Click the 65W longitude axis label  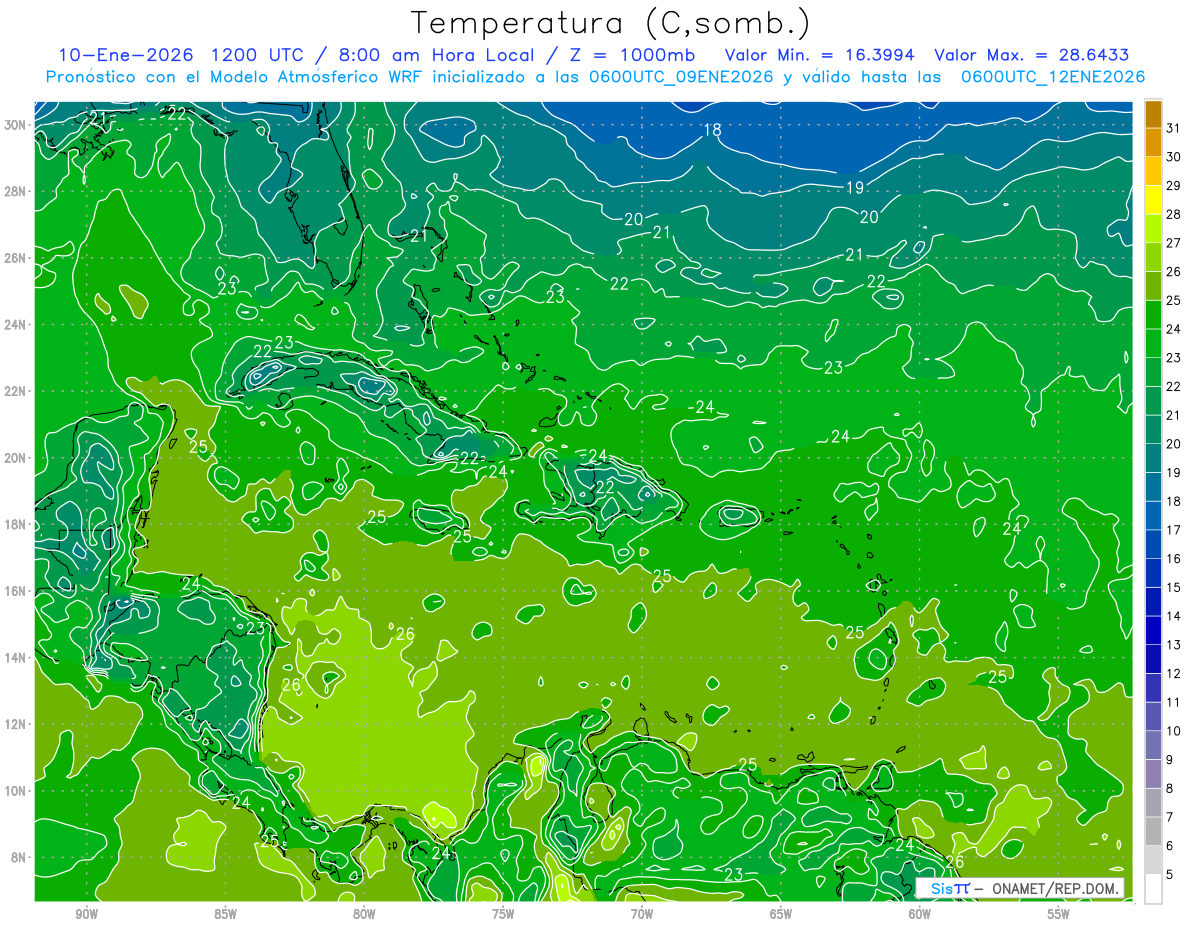[781, 914]
